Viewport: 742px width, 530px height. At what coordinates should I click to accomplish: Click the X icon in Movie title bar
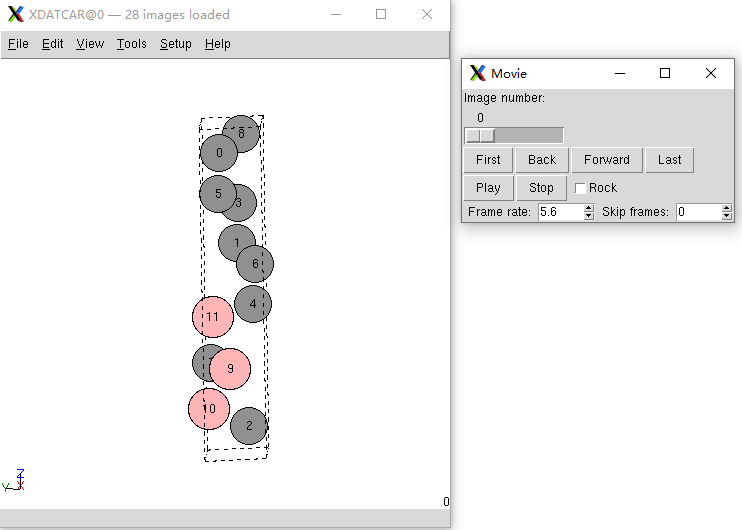coord(477,73)
